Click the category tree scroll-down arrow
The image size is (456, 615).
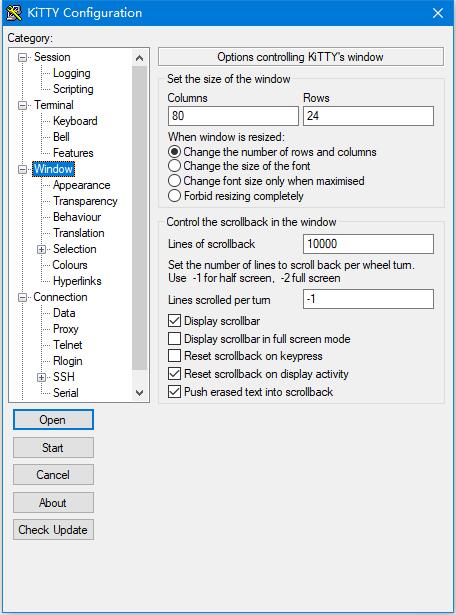click(139, 392)
